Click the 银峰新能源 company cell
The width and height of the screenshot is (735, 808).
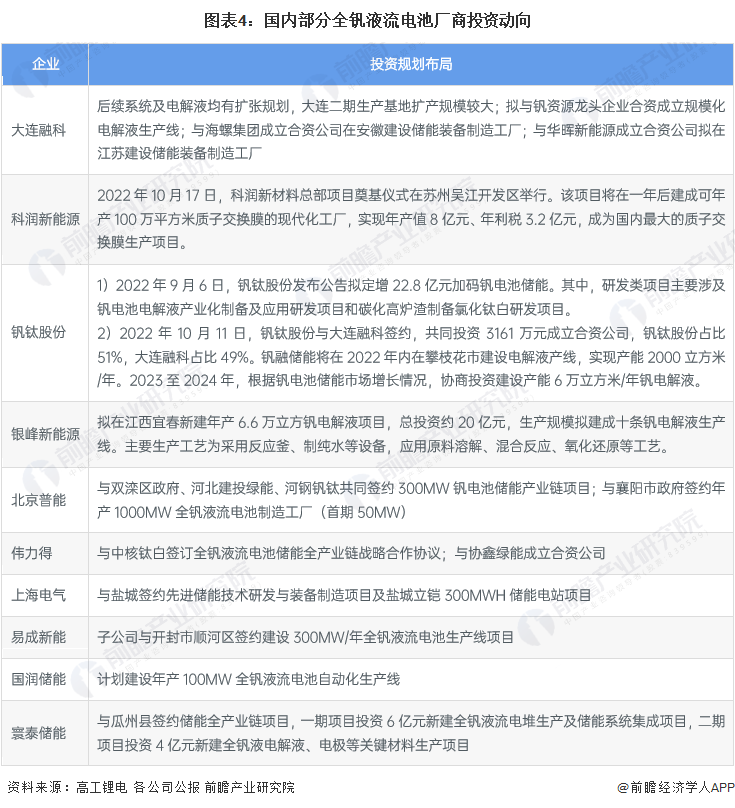pyautogui.click(x=46, y=434)
